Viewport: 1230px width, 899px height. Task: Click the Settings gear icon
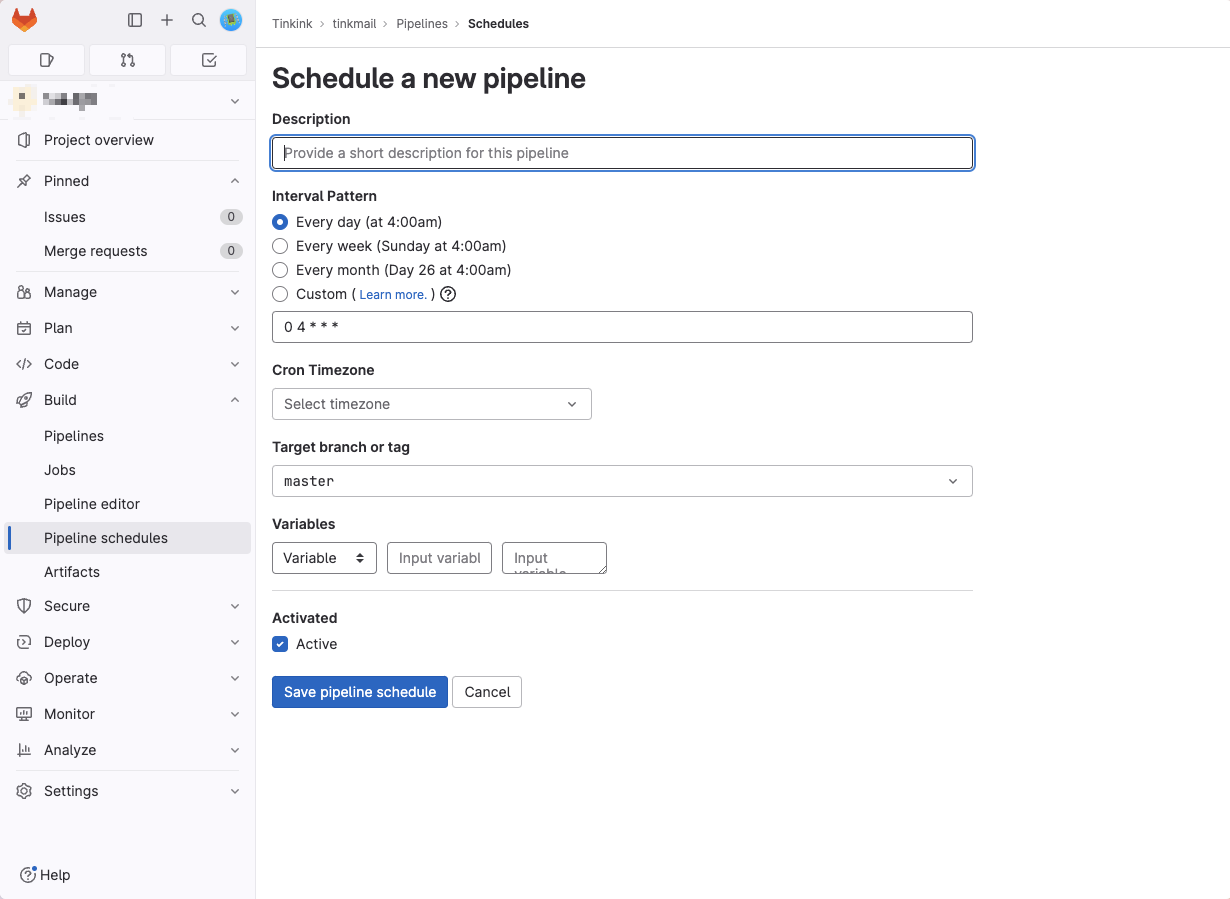click(x=24, y=791)
